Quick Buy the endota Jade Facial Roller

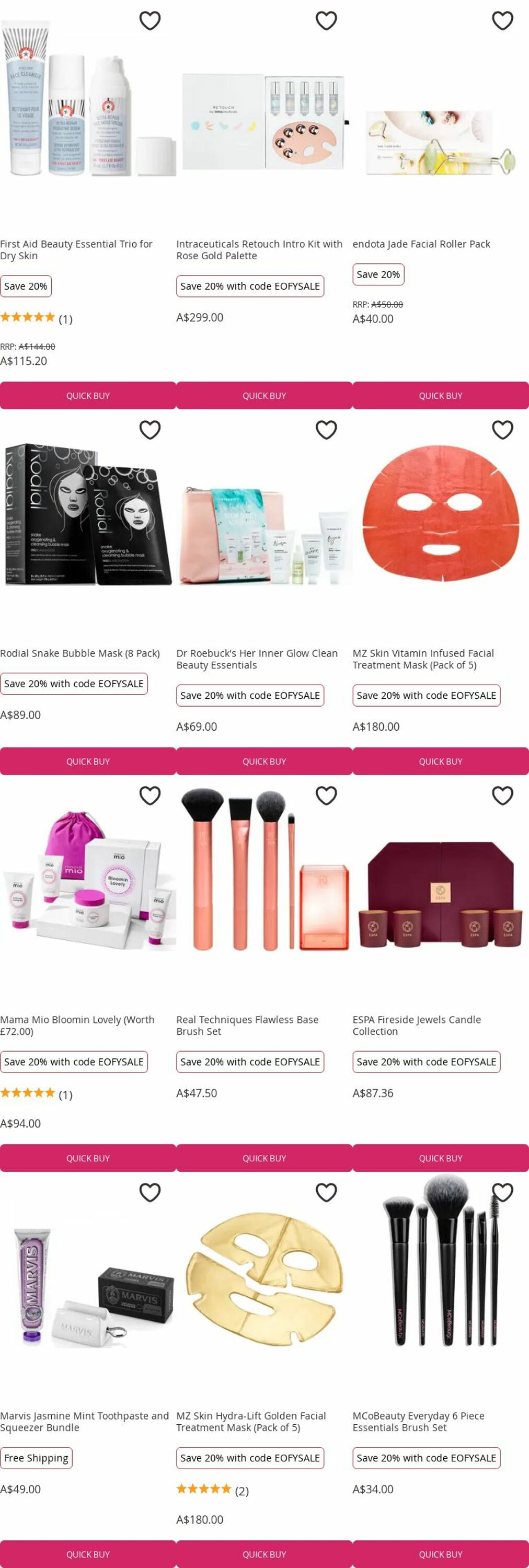tap(441, 396)
